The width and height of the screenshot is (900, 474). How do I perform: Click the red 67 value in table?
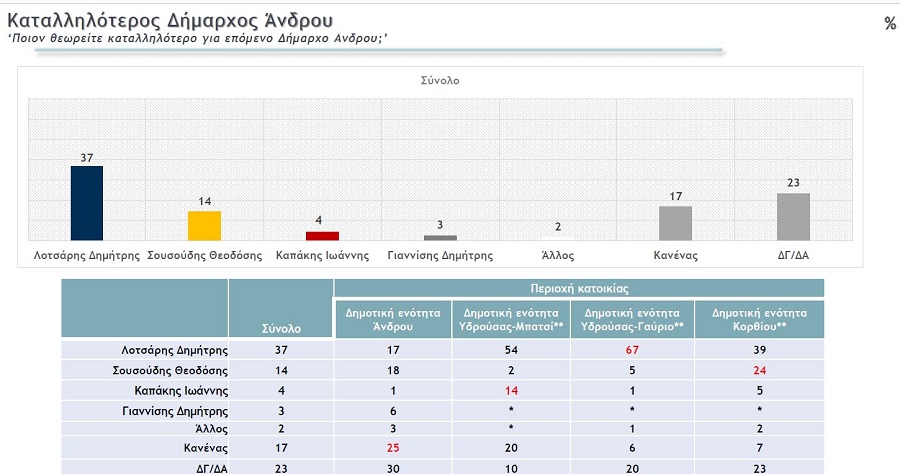click(630, 350)
